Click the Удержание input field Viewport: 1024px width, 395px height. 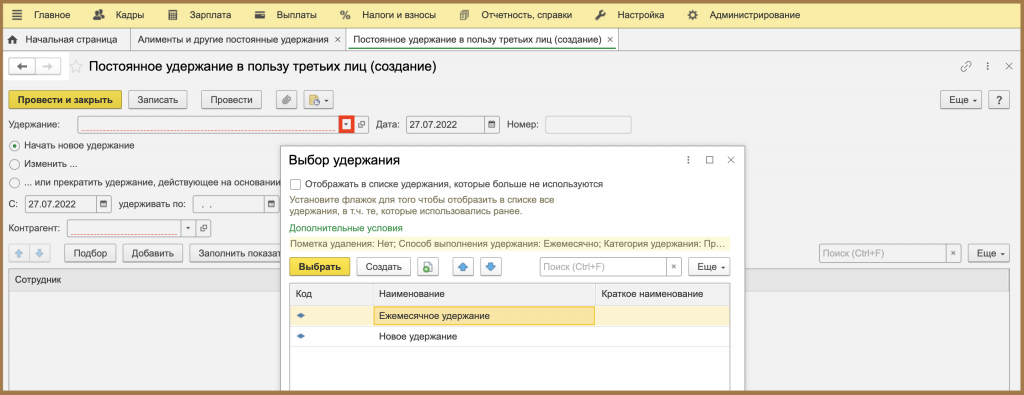(x=208, y=124)
